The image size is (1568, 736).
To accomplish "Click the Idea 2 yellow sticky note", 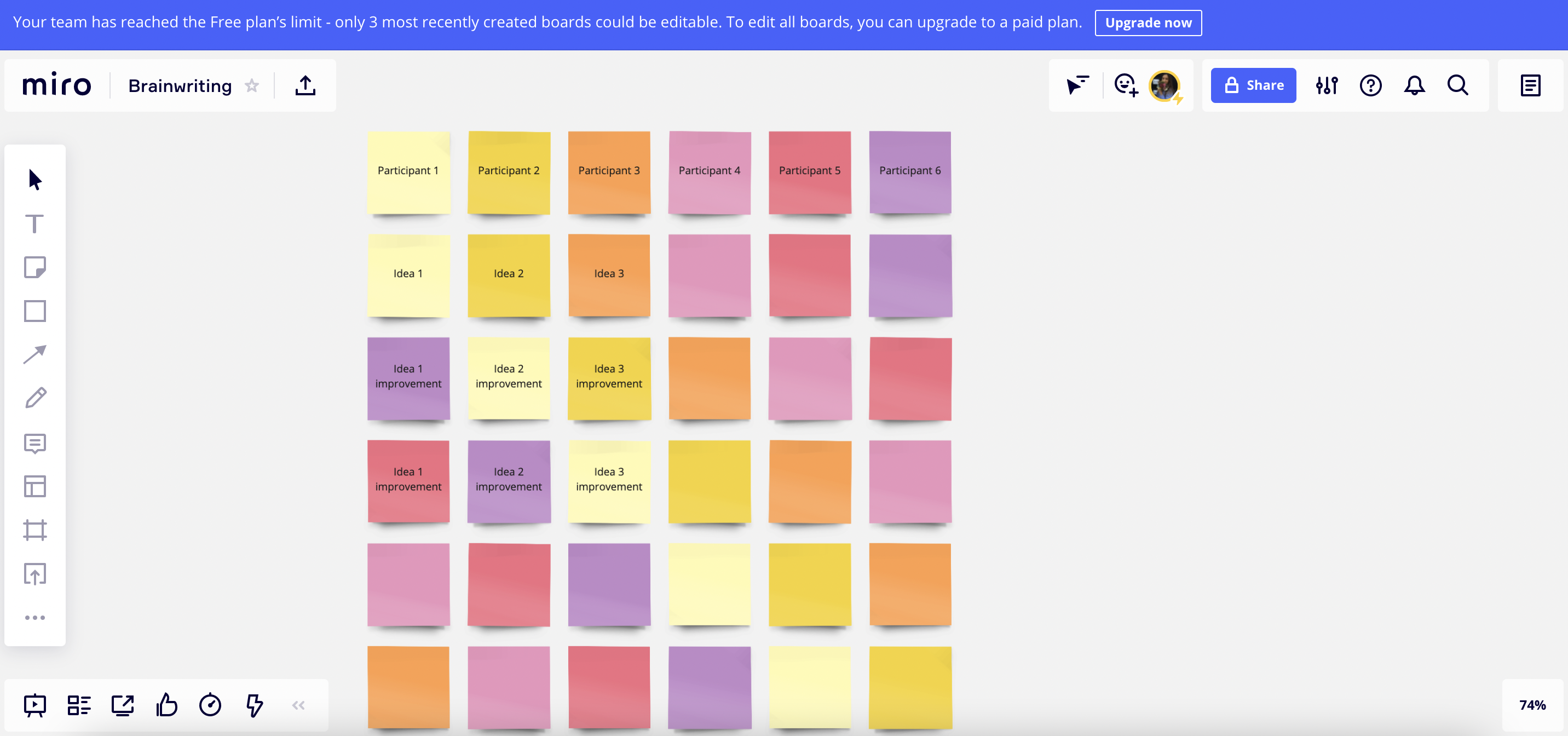I will (508, 274).
